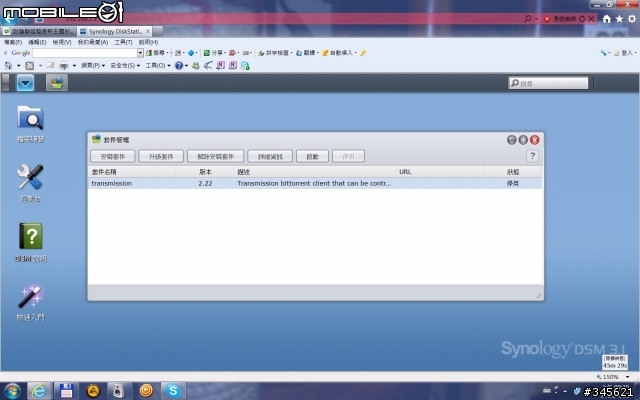Open the DSM main menu arrow button
This screenshot has height=400, width=640.
point(25,83)
